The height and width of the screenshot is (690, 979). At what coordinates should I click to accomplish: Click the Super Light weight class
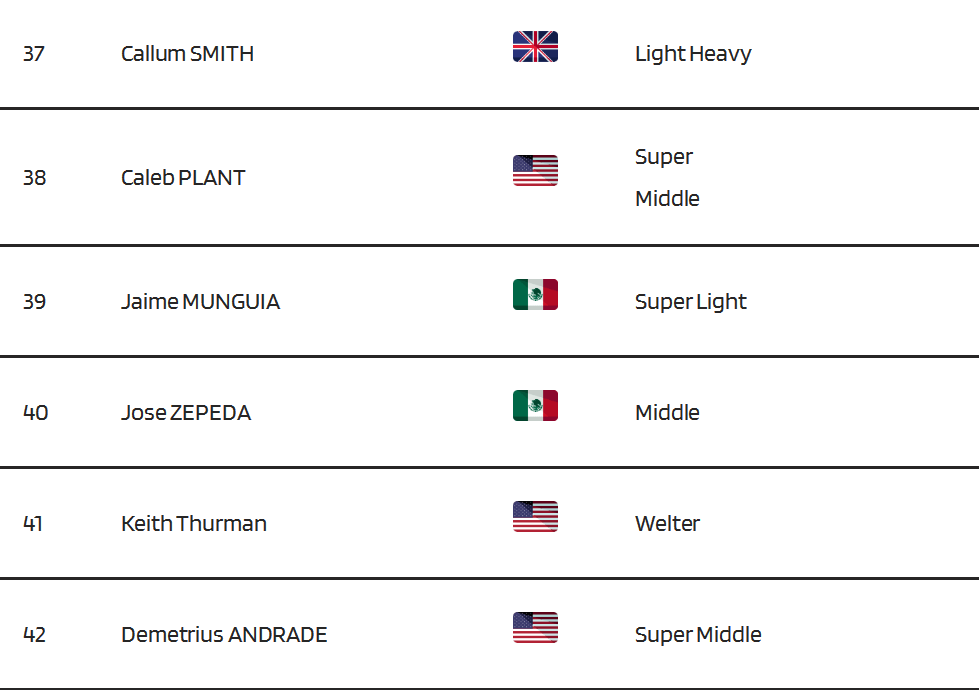(x=691, y=302)
